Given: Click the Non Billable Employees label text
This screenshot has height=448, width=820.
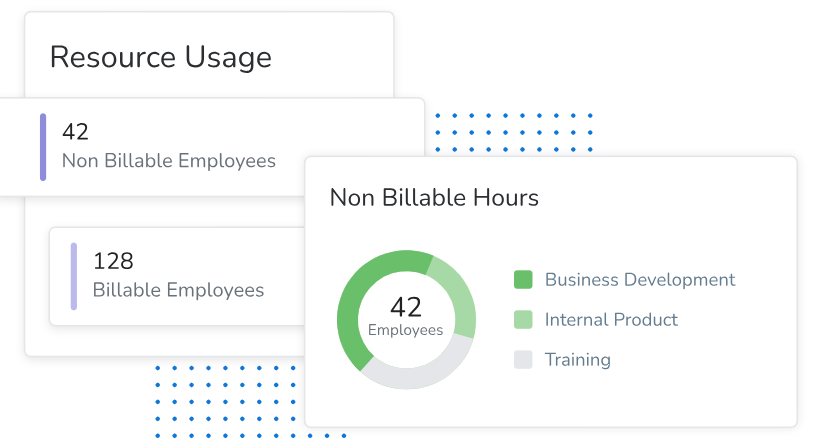Looking at the screenshot, I should (x=168, y=161).
